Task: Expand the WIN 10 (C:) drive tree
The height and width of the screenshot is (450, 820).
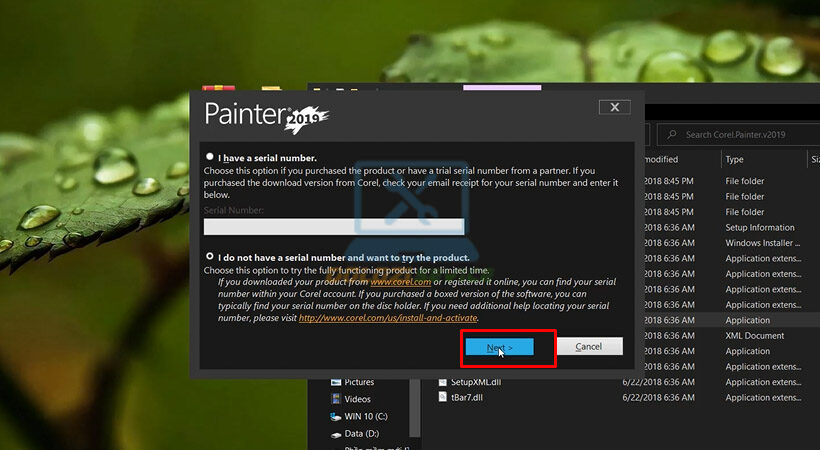Action: (x=322, y=416)
